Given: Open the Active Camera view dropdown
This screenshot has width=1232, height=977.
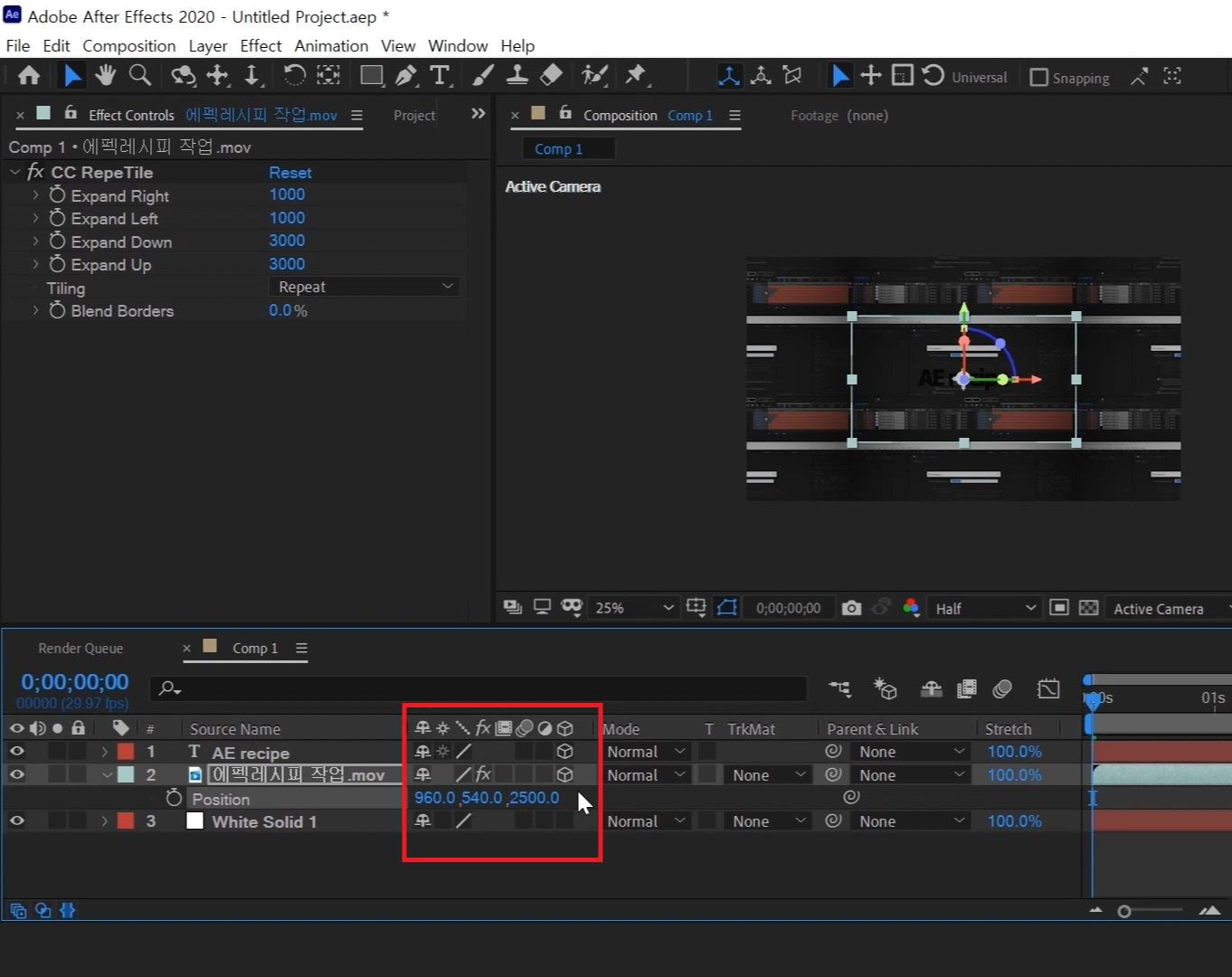Looking at the screenshot, I should 1168,609.
